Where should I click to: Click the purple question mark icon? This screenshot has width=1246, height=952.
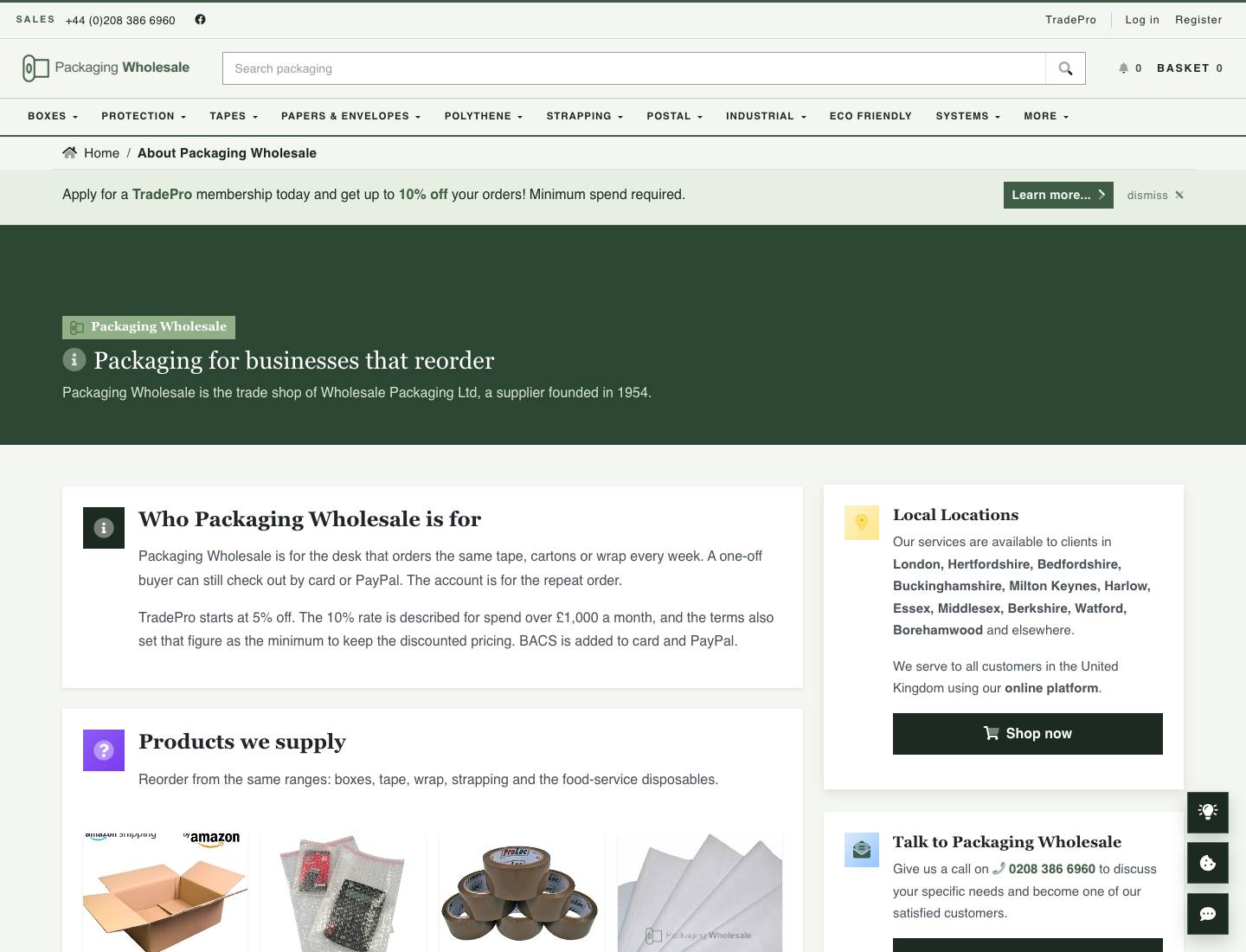click(x=104, y=750)
